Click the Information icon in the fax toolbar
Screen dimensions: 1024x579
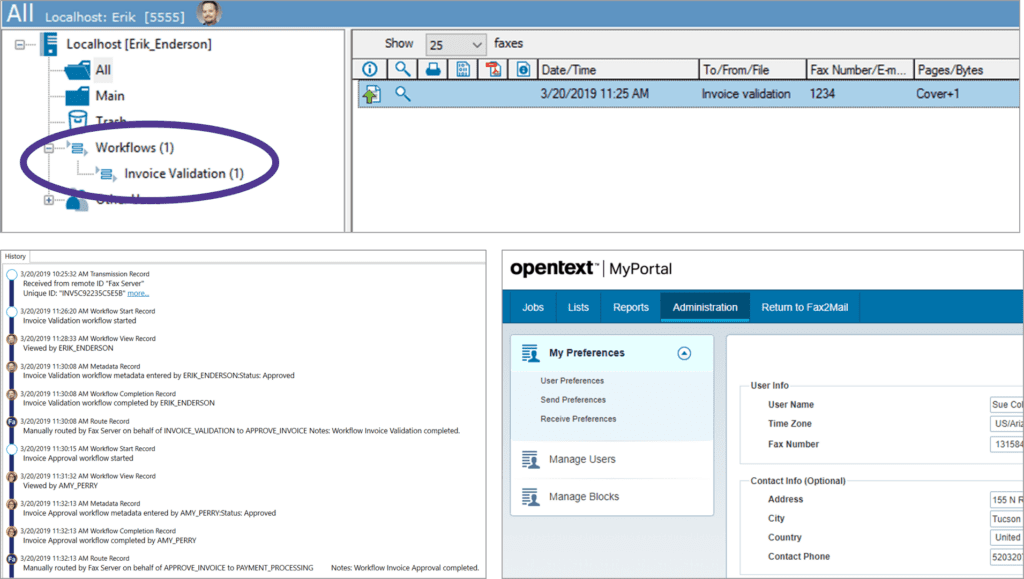[370, 69]
